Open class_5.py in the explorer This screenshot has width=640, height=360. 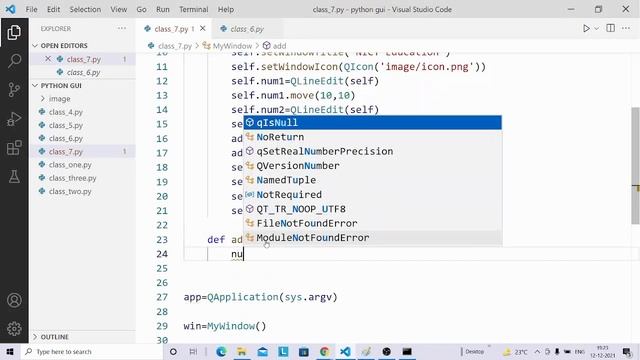click(x=83, y=125)
